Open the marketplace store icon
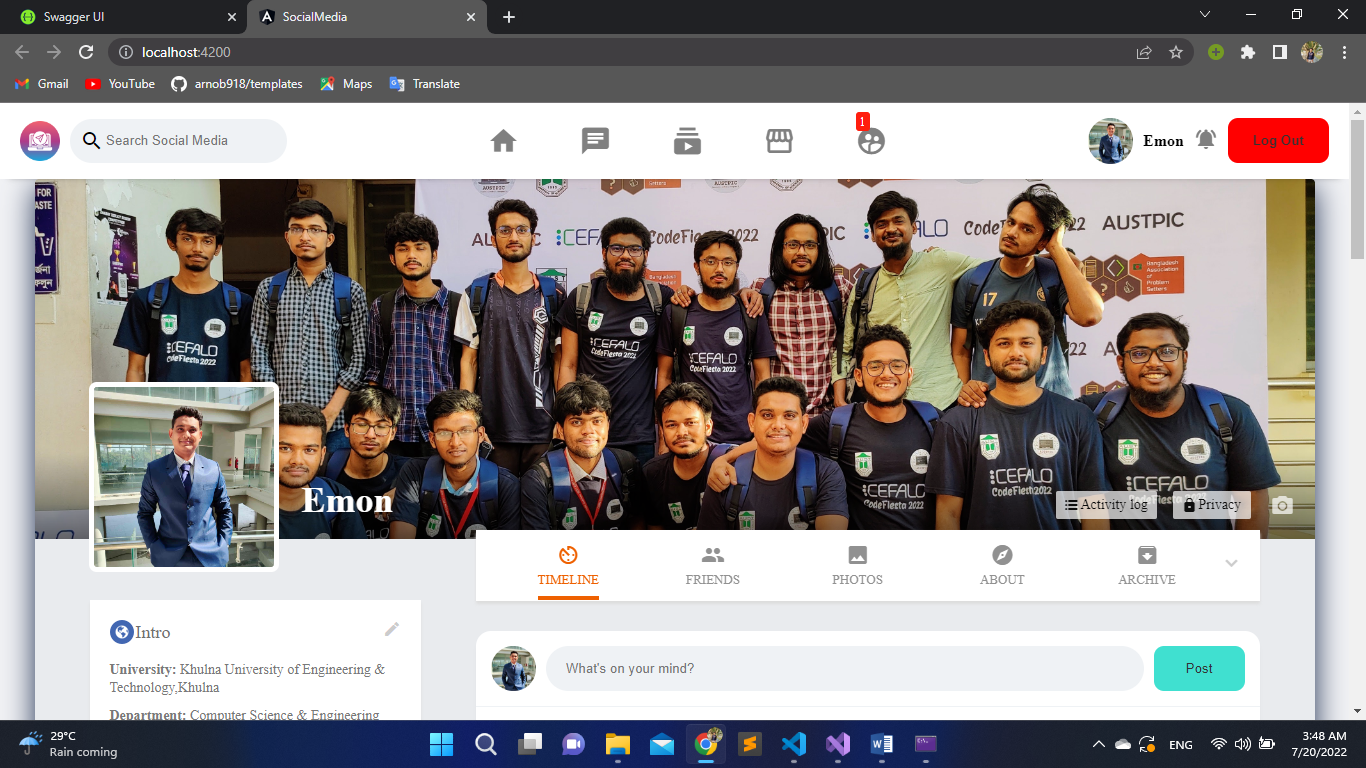The image size is (1366, 768). point(779,141)
